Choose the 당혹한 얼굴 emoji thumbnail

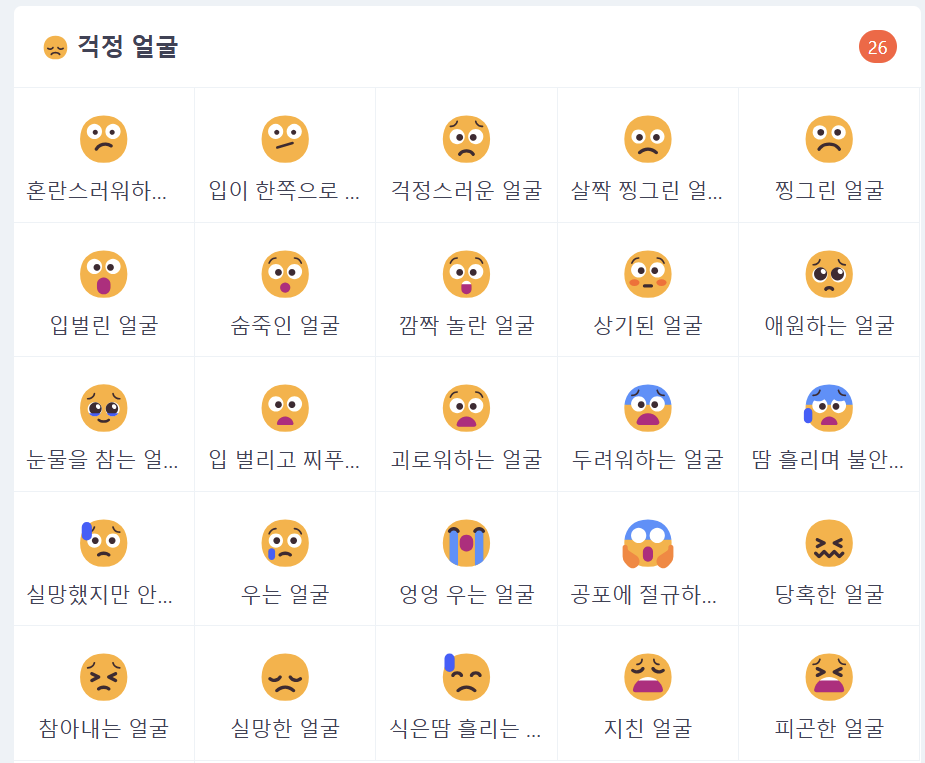tap(828, 542)
